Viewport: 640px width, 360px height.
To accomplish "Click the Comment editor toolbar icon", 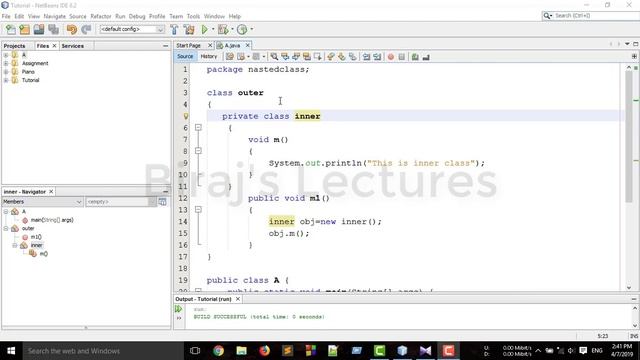I will point(415,57).
